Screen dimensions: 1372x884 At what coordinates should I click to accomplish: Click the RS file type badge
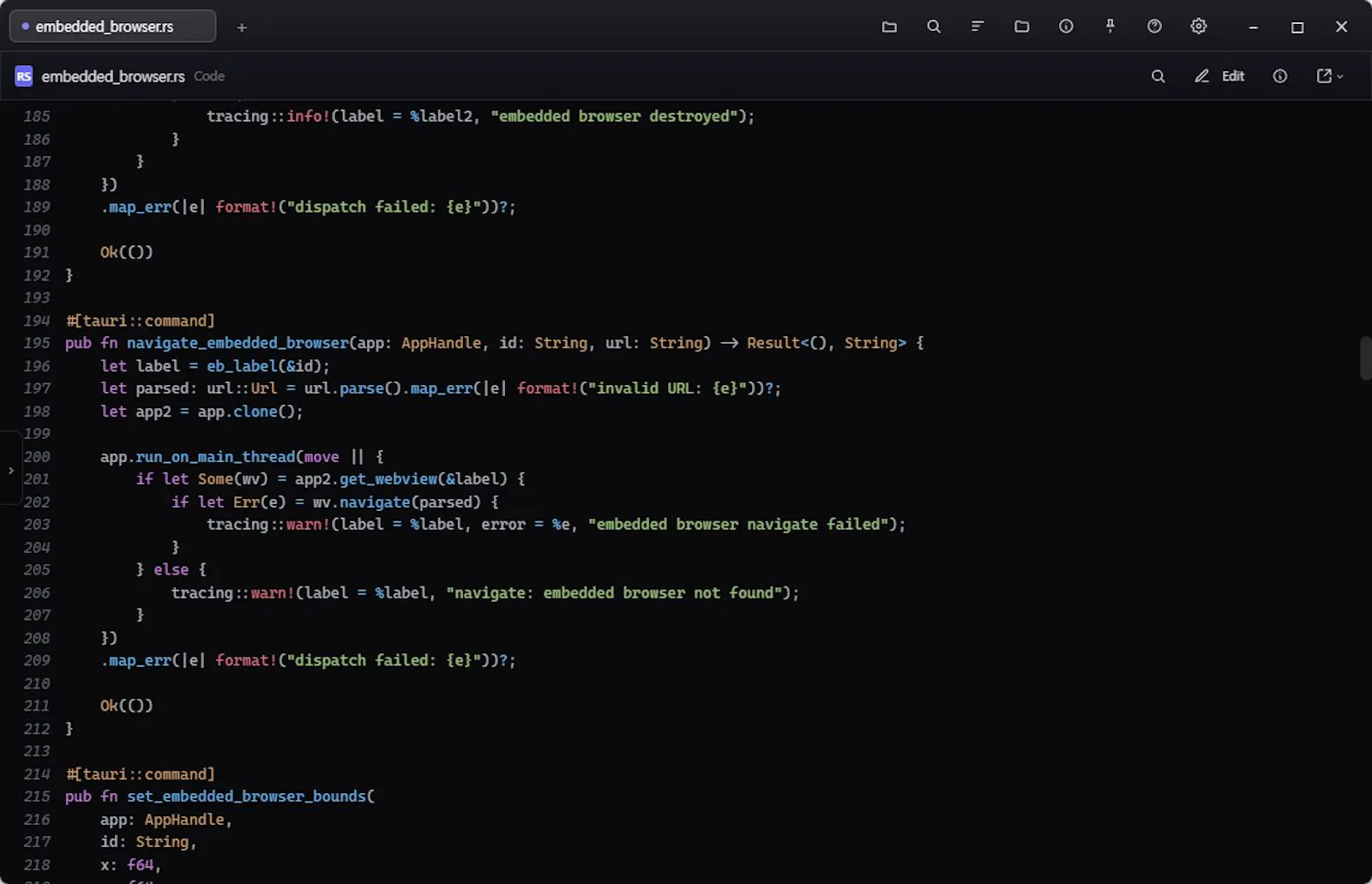24,76
